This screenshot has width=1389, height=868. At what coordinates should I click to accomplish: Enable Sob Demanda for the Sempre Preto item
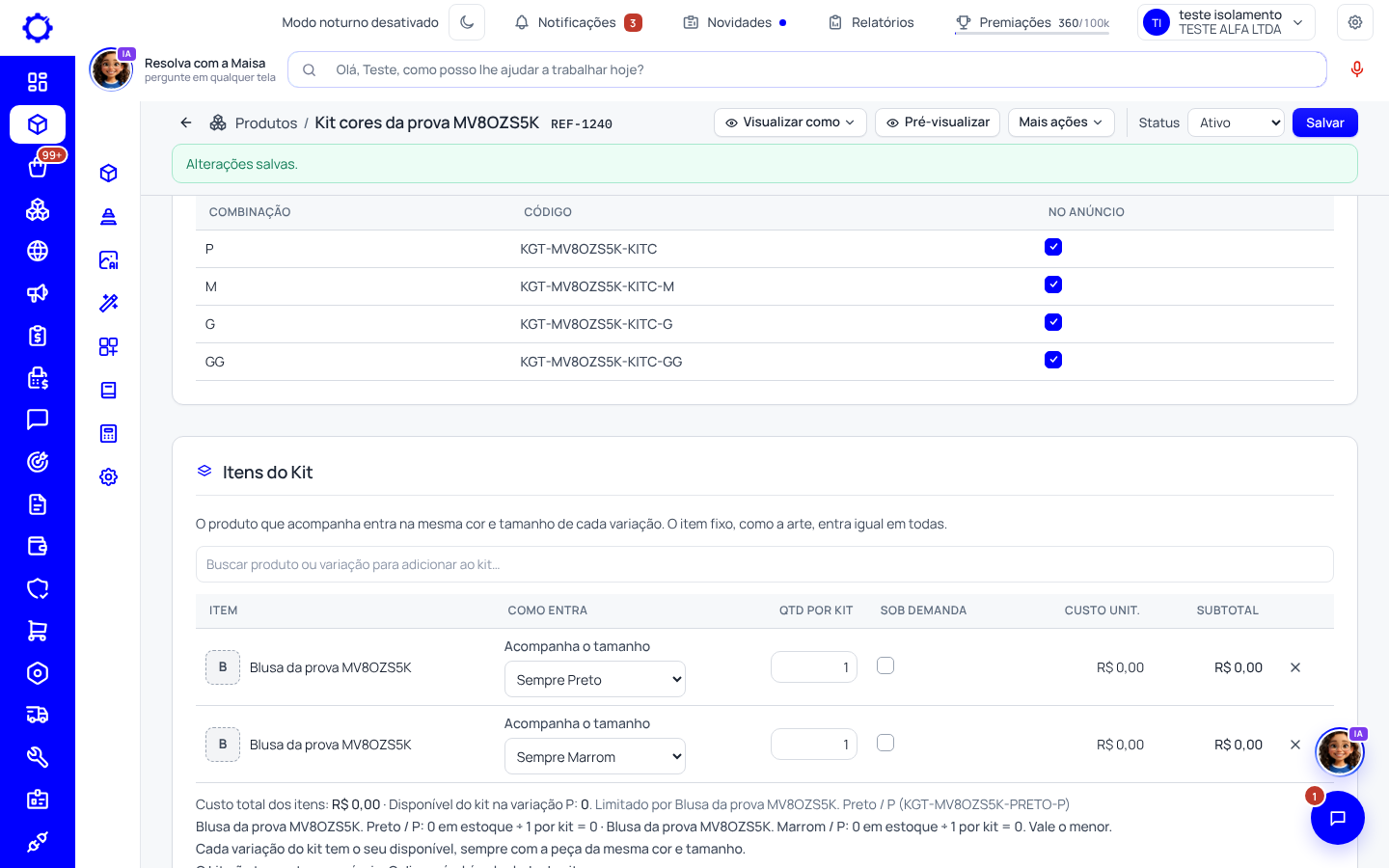tap(885, 665)
